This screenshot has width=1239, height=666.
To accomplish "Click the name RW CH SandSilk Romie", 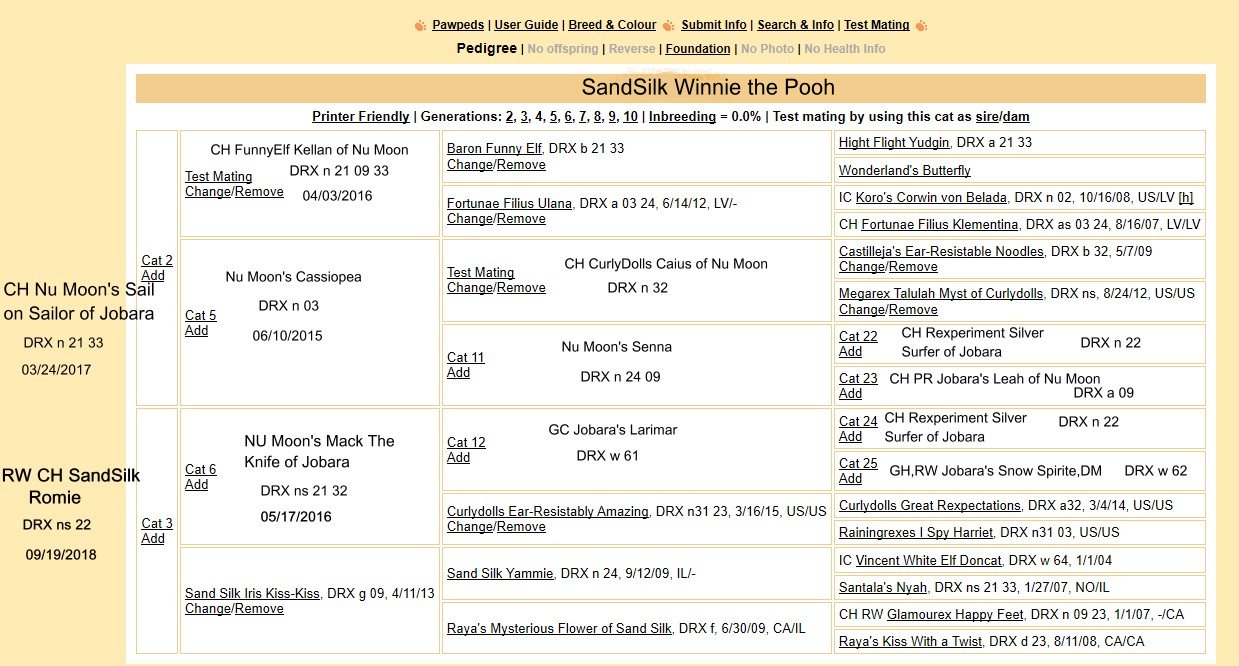I will pyautogui.click(x=71, y=486).
